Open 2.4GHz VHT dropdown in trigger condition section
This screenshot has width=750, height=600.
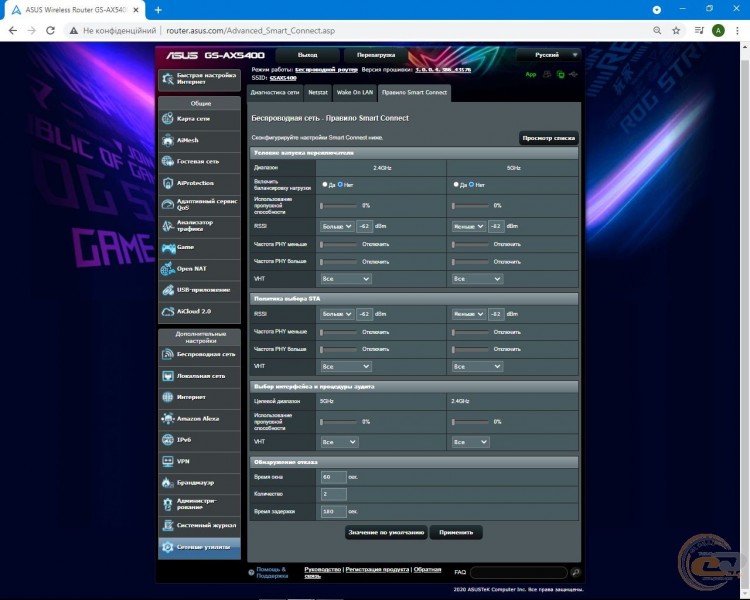point(346,279)
